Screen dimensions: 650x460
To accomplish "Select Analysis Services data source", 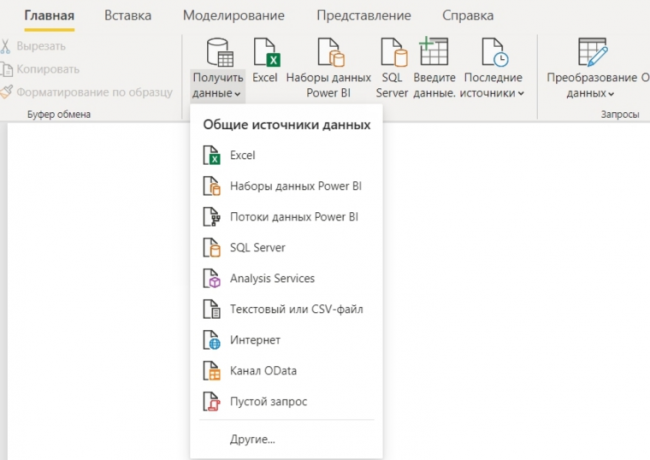I will (271, 278).
